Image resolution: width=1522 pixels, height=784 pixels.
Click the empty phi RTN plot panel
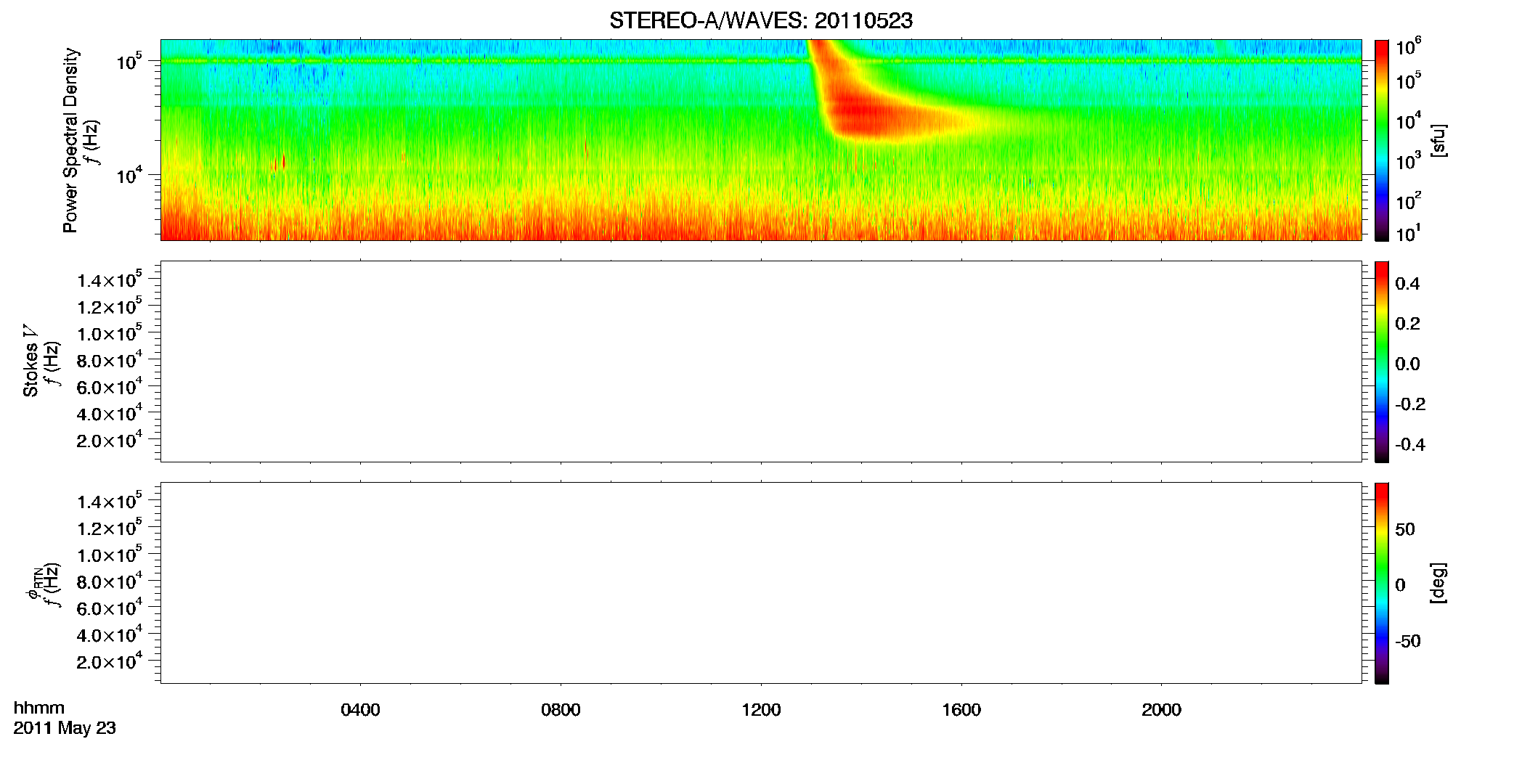761,583
